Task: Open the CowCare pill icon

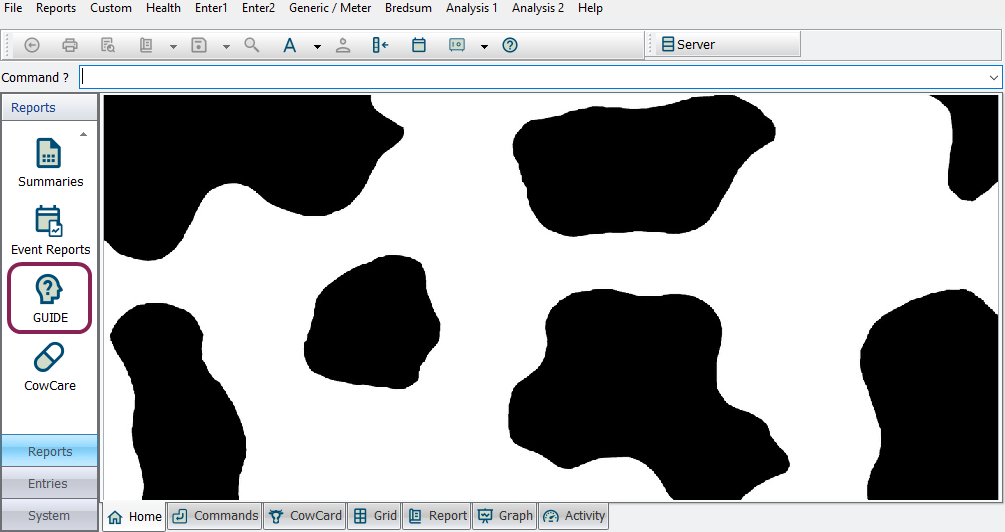Action: pyautogui.click(x=49, y=366)
